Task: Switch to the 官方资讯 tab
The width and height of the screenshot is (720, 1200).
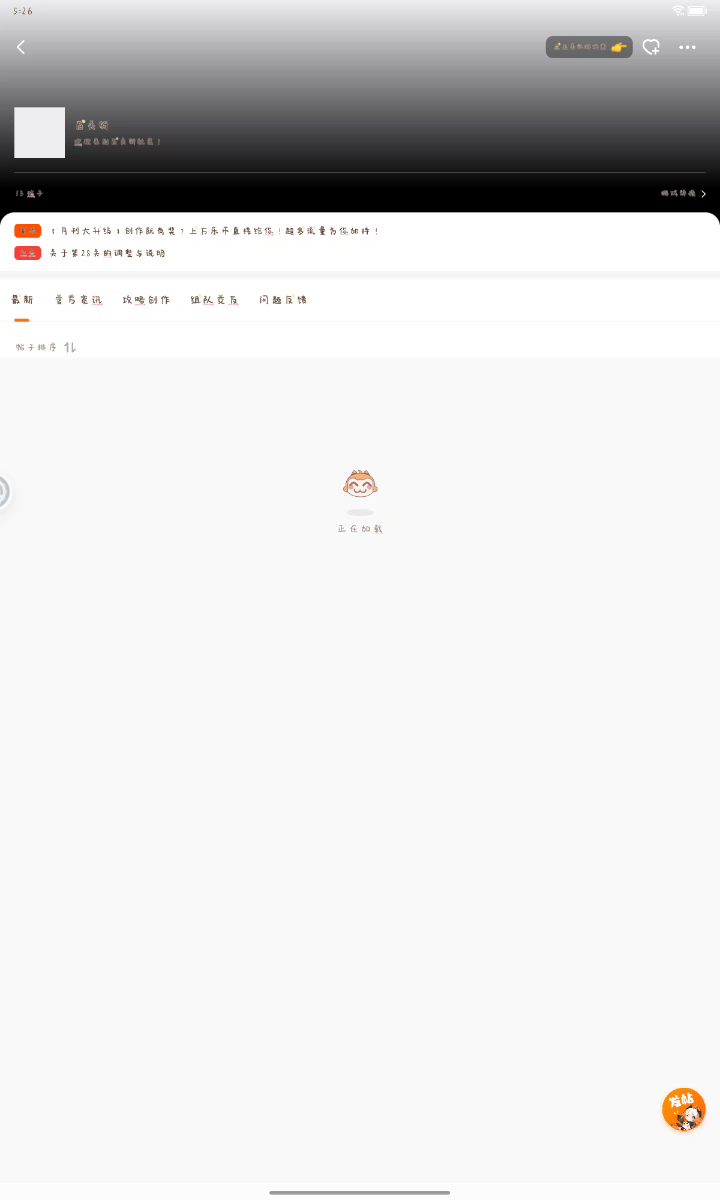Action: pyautogui.click(x=78, y=300)
